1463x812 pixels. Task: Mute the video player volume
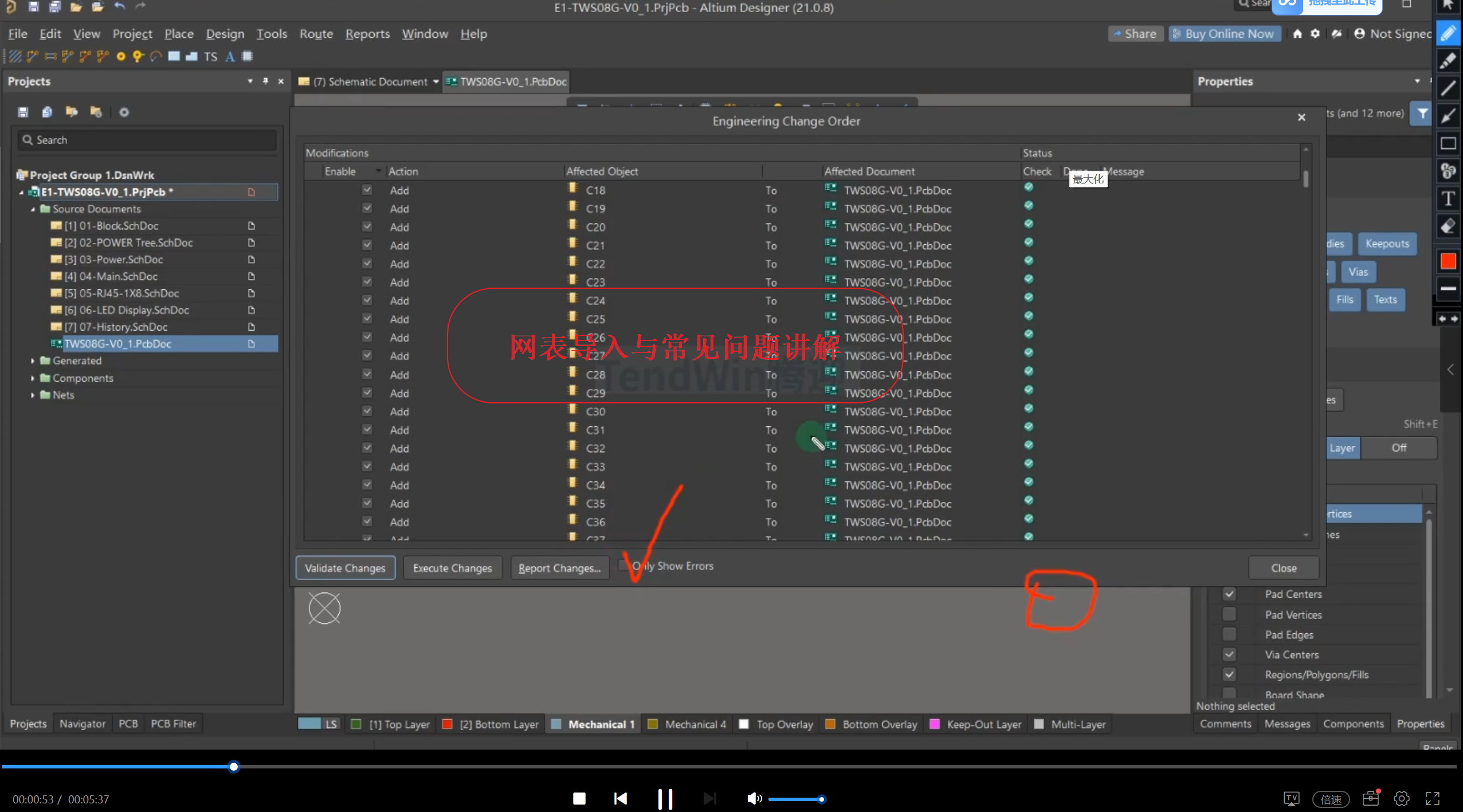pos(754,799)
